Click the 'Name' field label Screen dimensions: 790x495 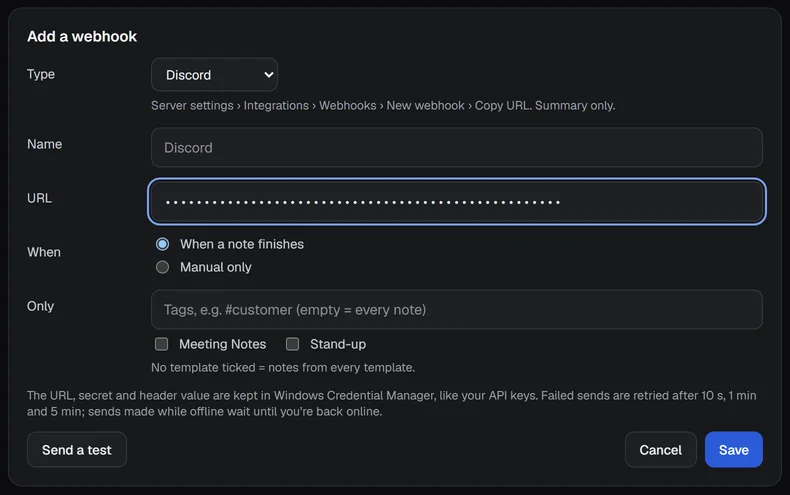(x=44, y=144)
